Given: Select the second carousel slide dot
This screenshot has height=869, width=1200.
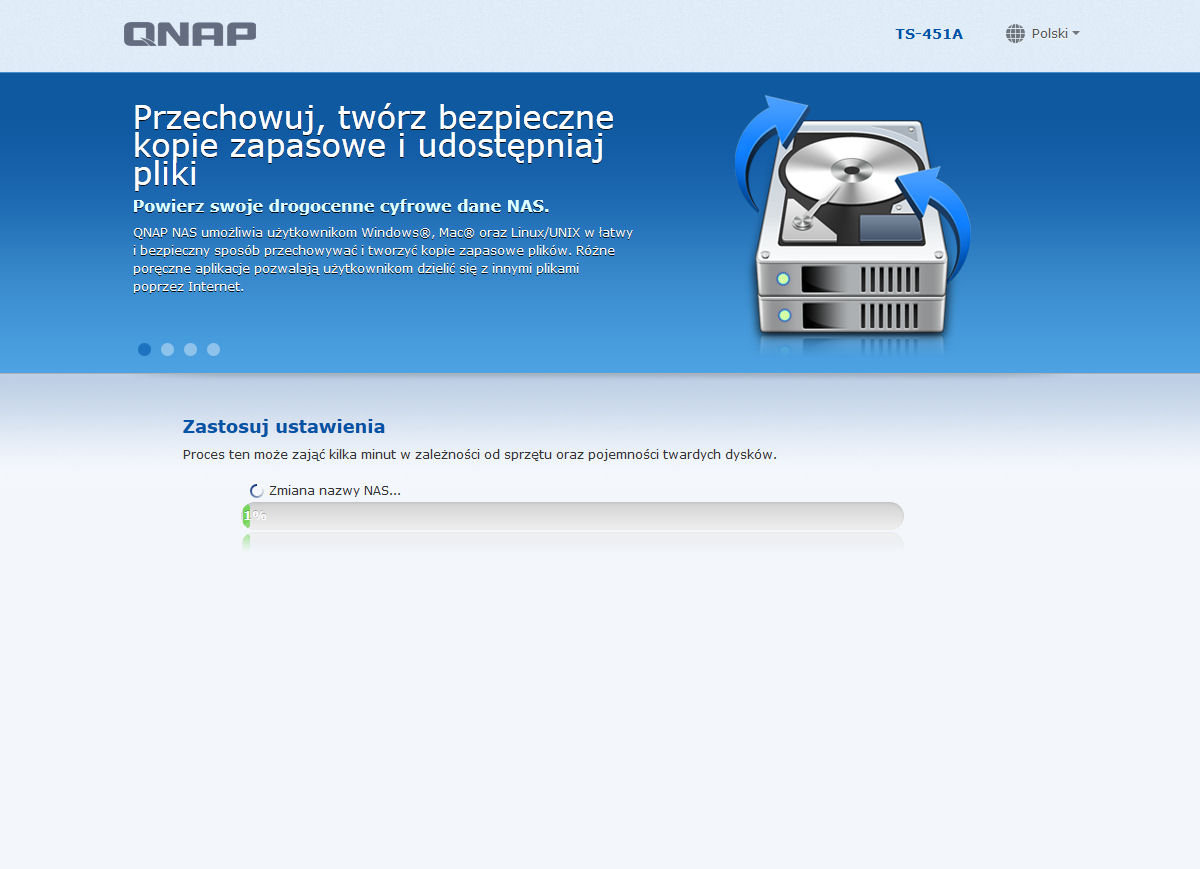Looking at the screenshot, I should point(167,349).
